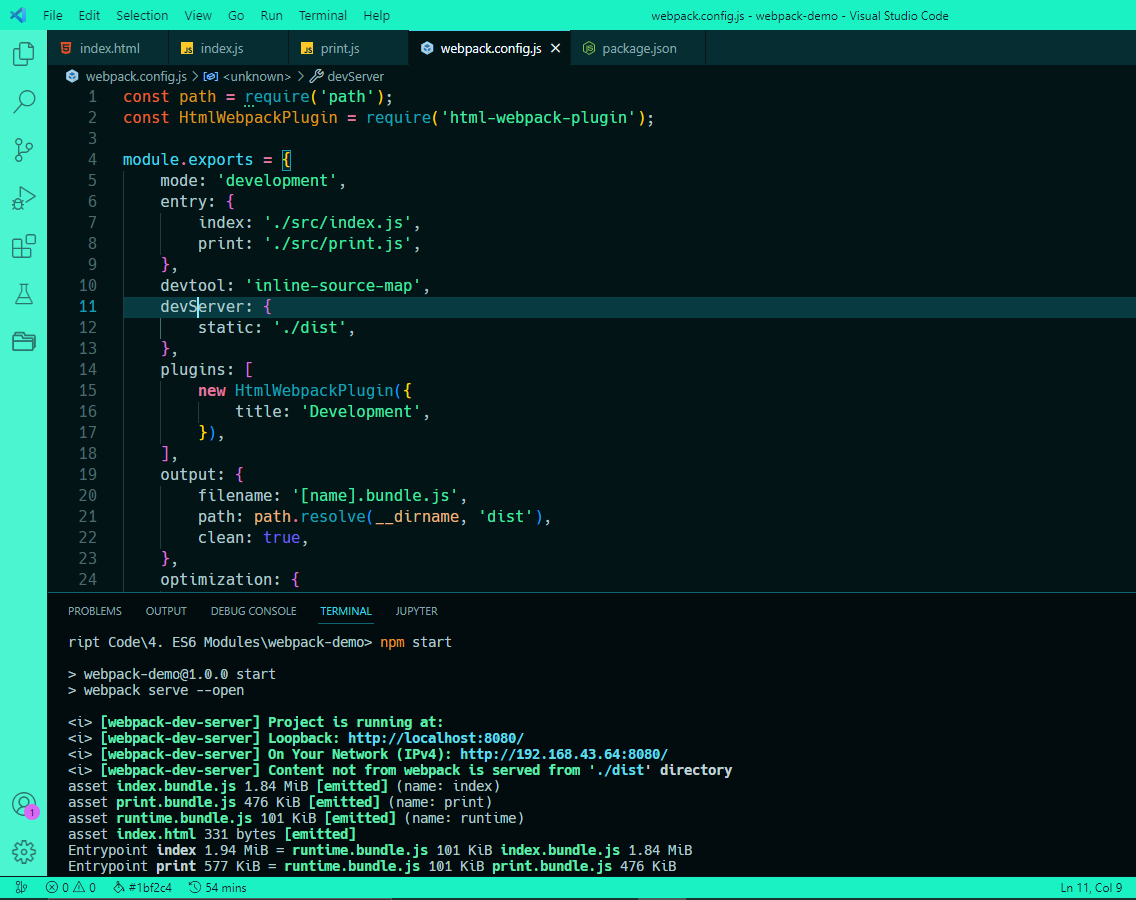Open the Source Control view icon
Image resolution: width=1136 pixels, height=900 pixels.
point(24,150)
